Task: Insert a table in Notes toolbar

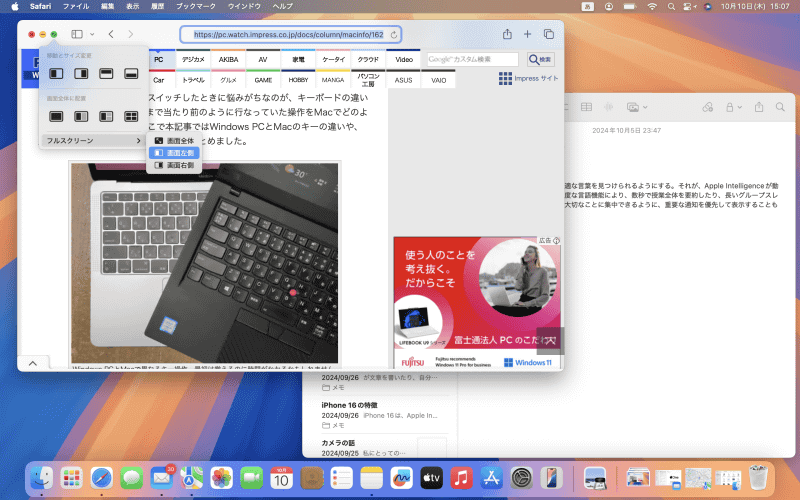Action: (587, 107)
